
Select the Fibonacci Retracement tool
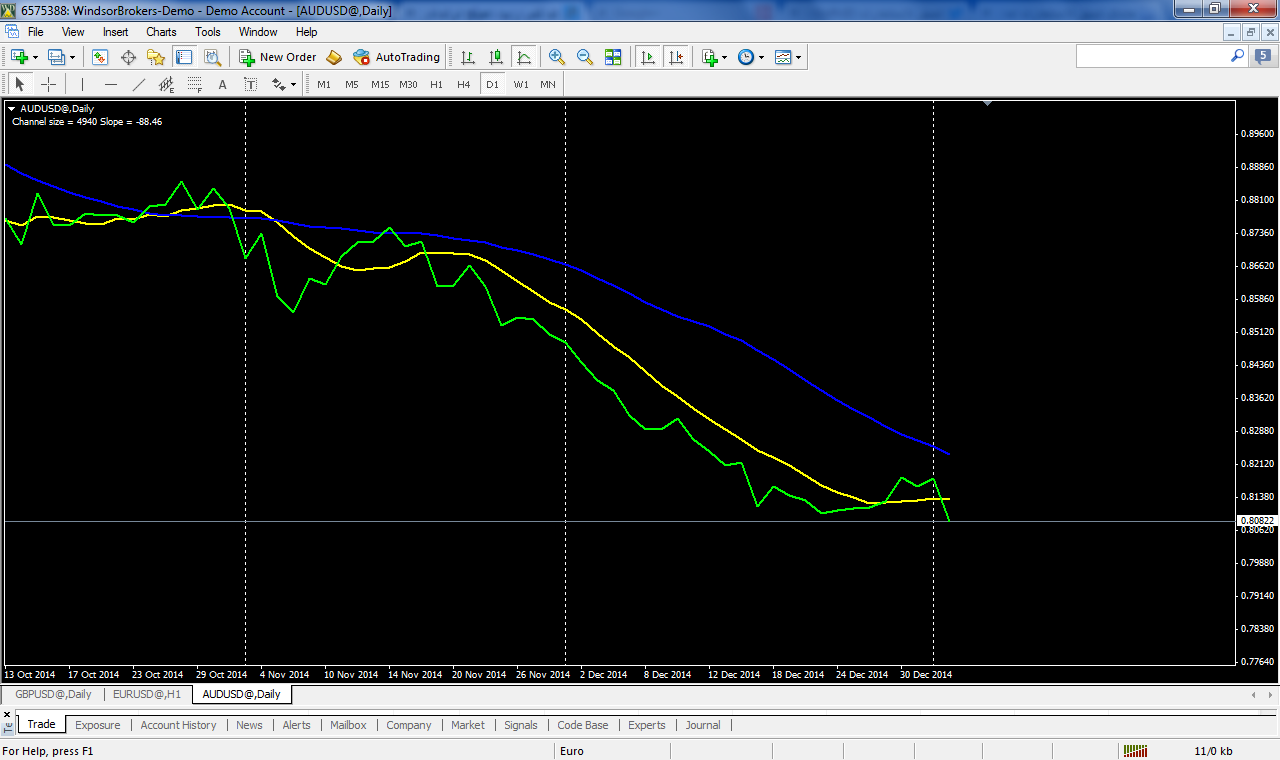(x=194, y=84)
